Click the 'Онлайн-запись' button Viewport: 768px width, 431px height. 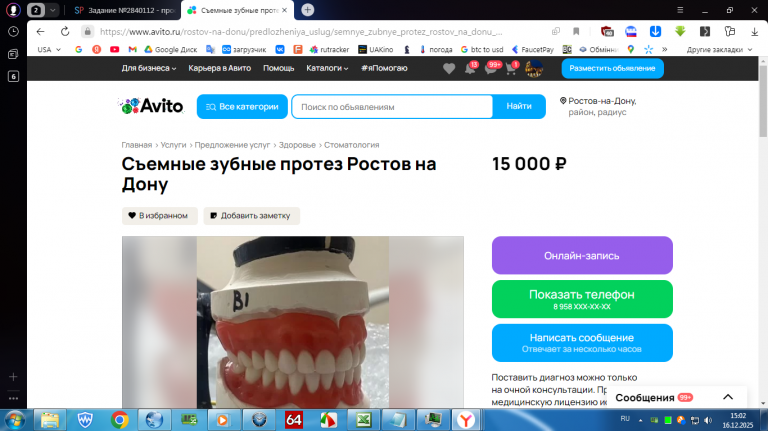click(582, 255)
